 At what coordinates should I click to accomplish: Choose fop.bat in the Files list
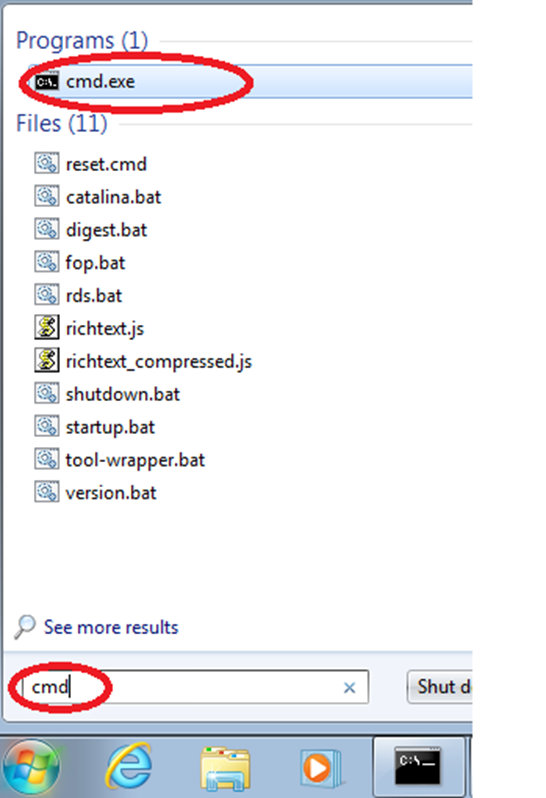click(95, 263)
